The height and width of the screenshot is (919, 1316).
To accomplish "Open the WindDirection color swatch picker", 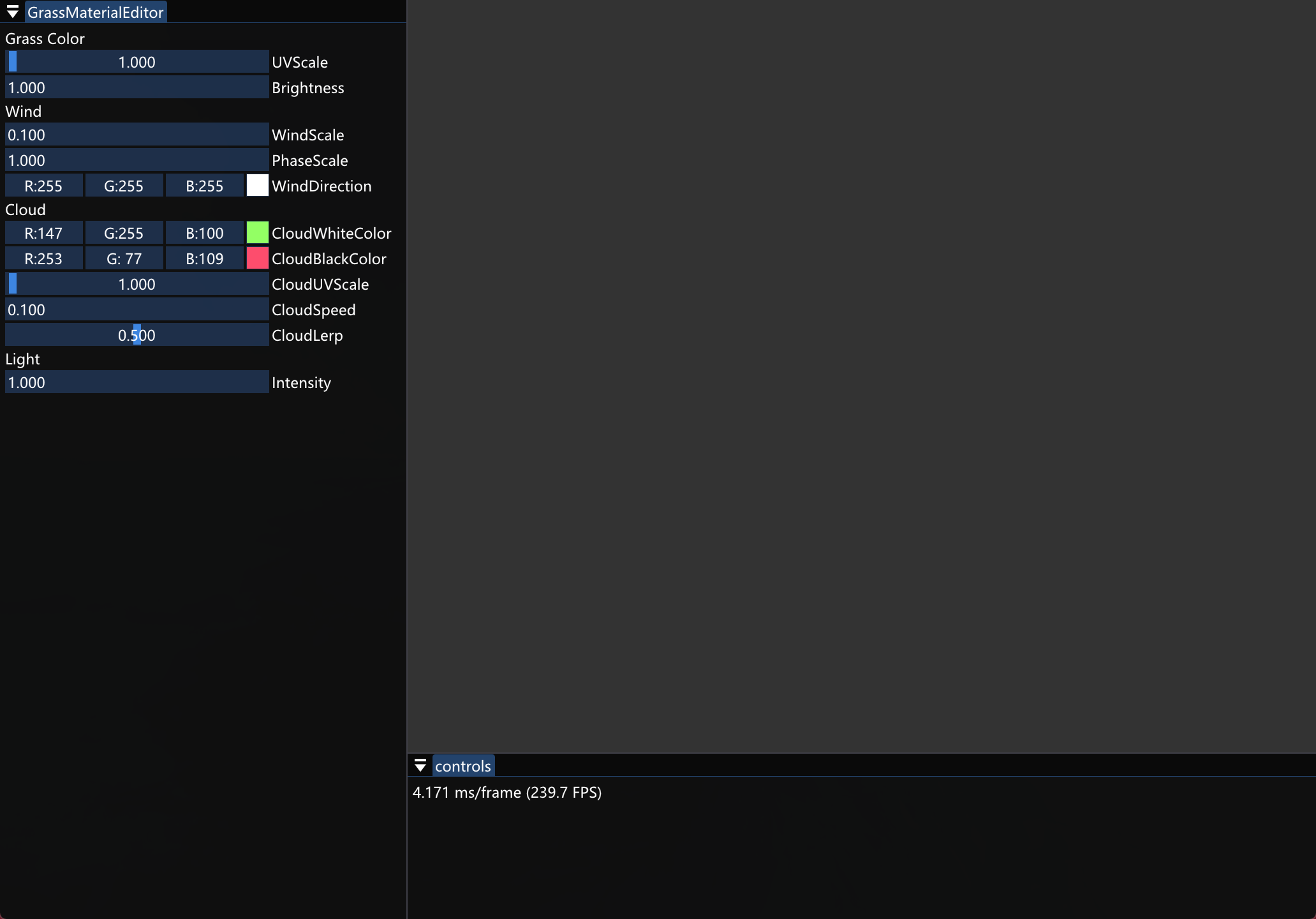I will tap(256, 185).
